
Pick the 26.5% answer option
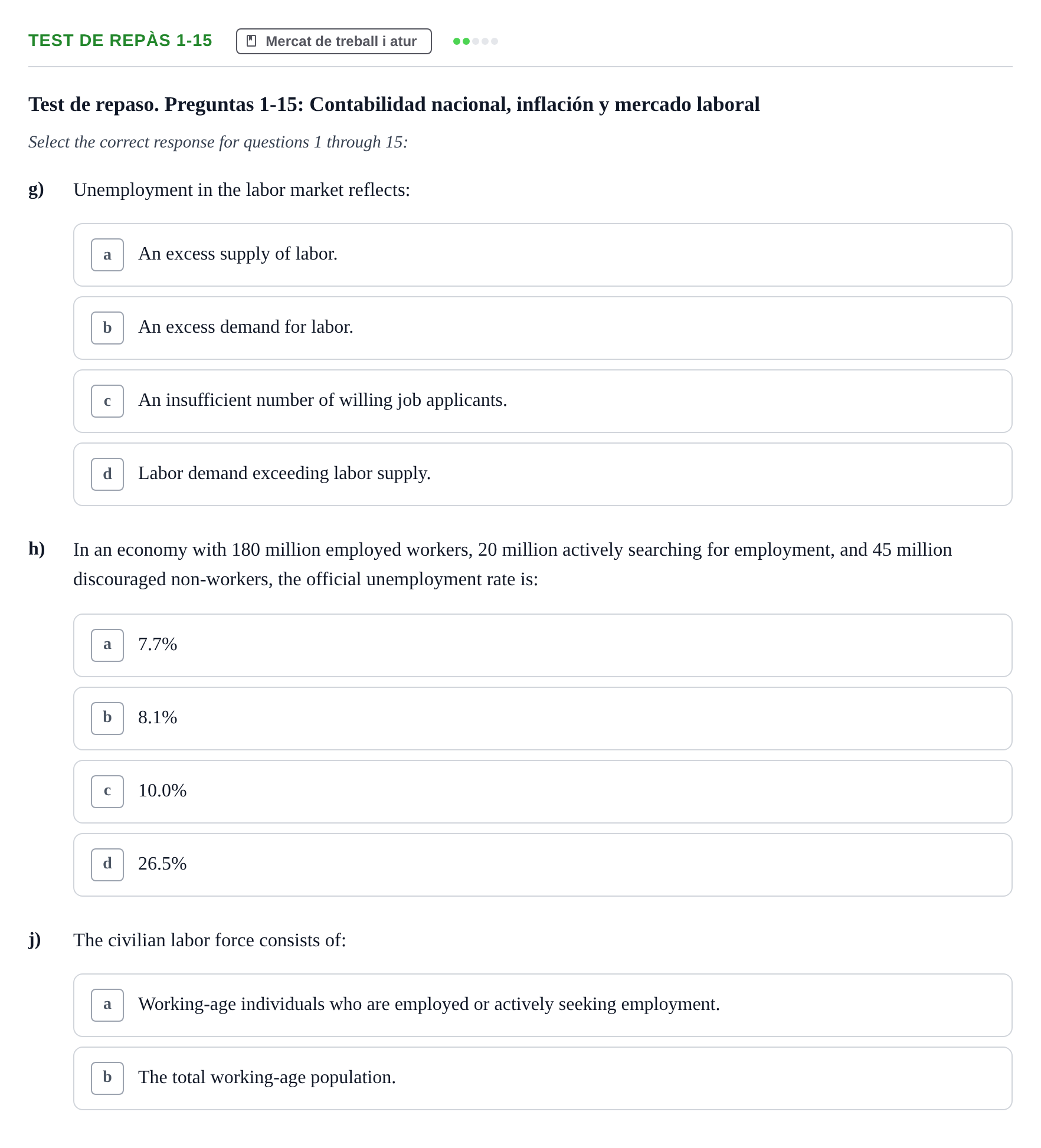pyautogui.click(x=543, y=865)
